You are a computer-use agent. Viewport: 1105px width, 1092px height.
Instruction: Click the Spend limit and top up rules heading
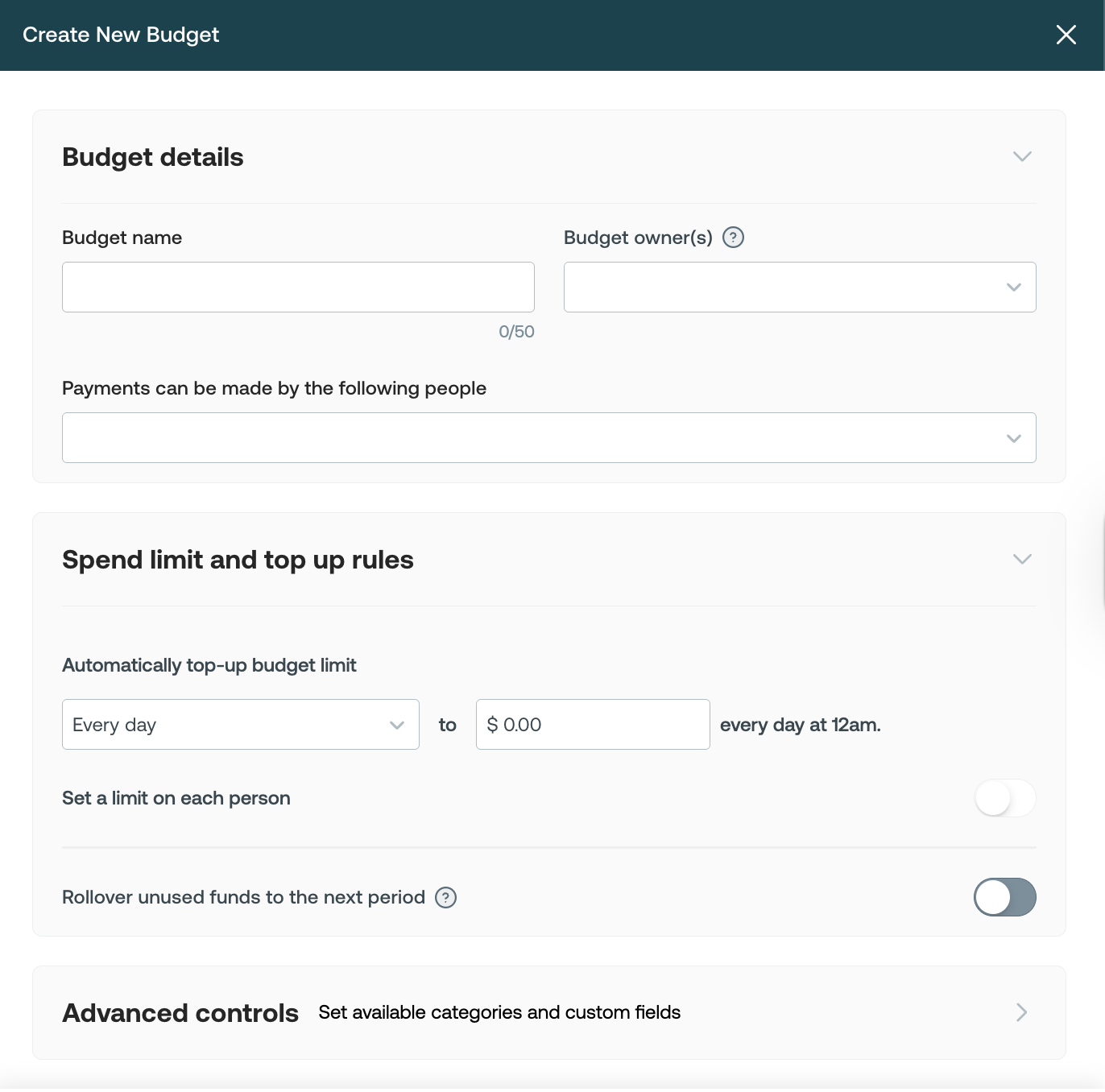[x=238, y=560]
